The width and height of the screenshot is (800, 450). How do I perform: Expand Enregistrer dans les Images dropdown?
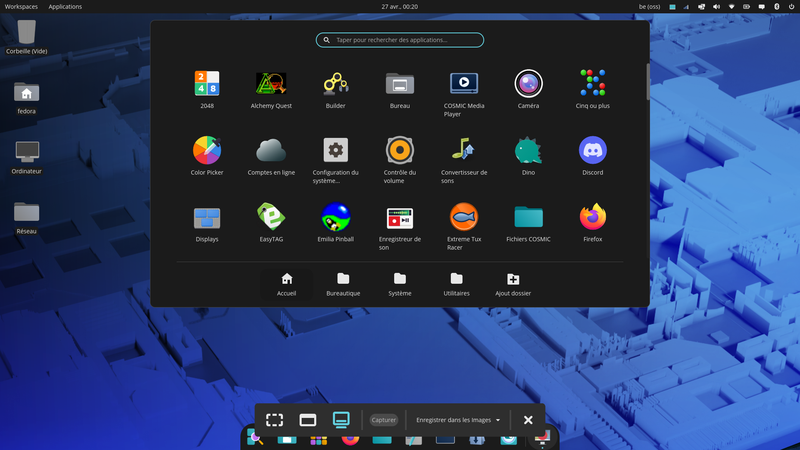coord(458,420)
